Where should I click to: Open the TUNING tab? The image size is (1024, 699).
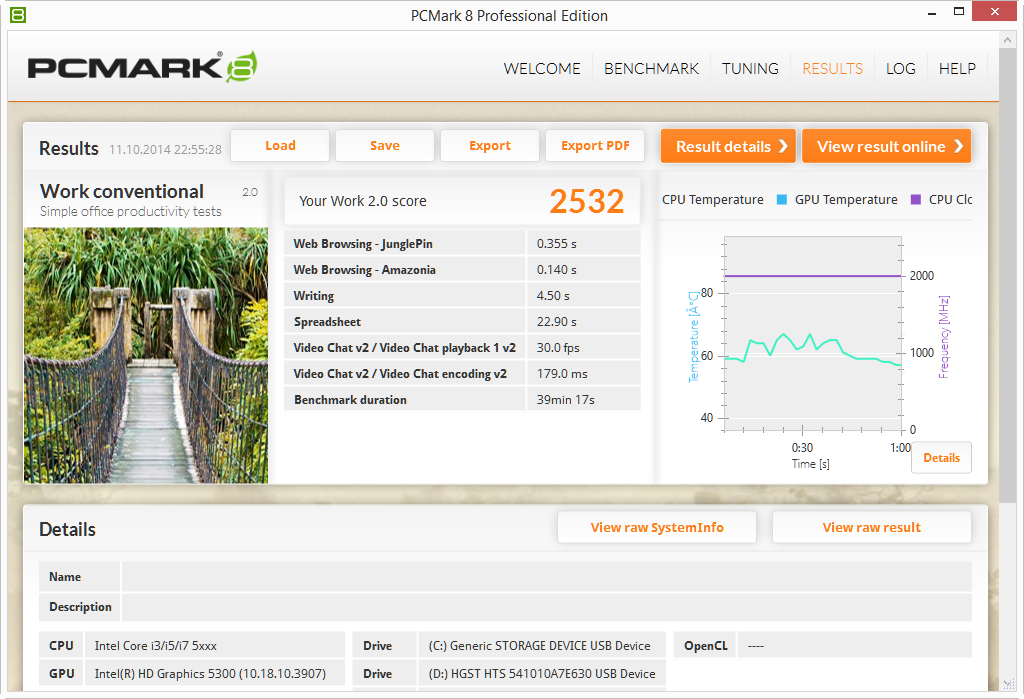click(750, 69)
